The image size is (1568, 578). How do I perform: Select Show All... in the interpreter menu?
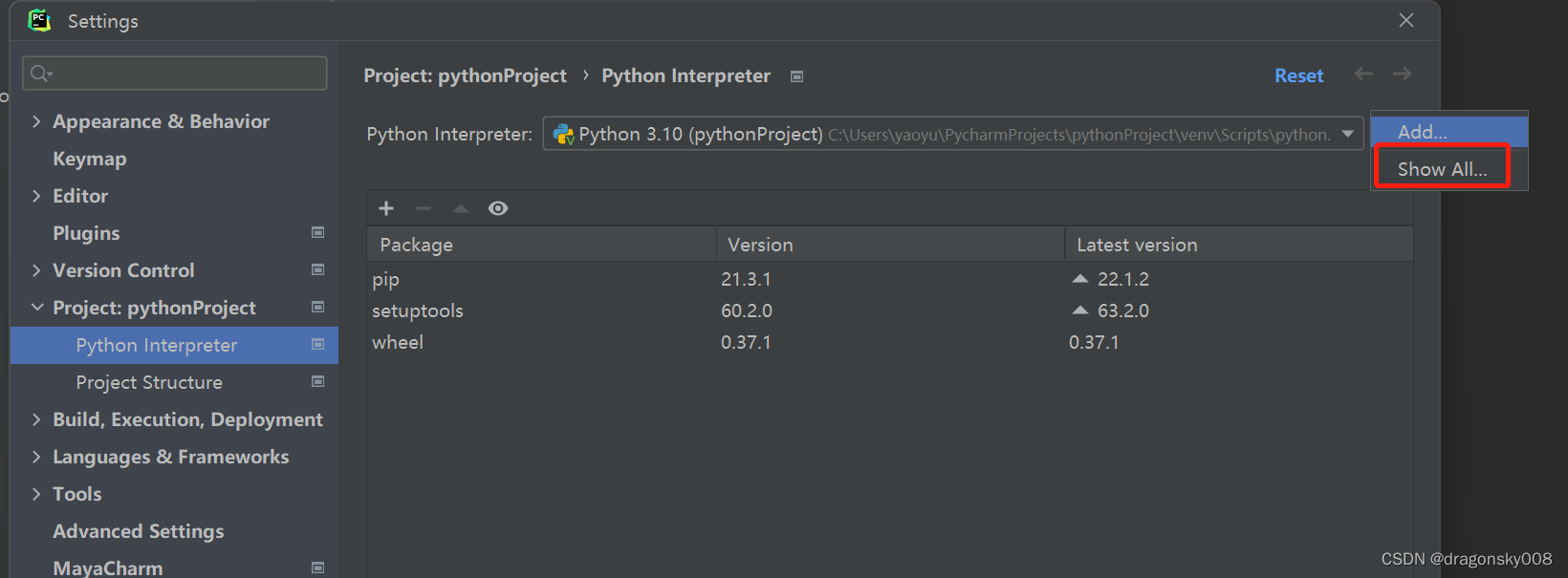(x=1442, y=169)
